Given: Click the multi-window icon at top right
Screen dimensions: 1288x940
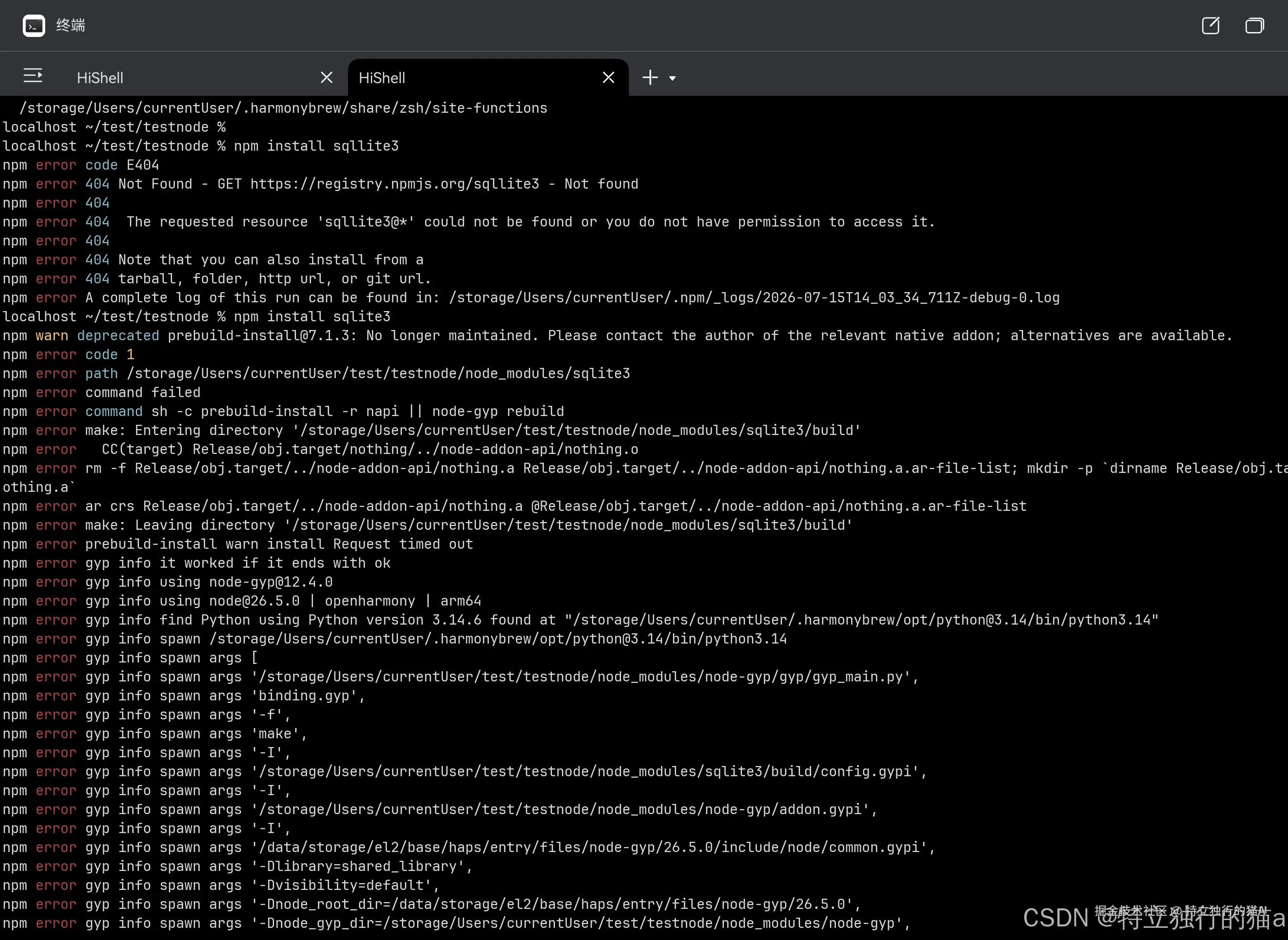Looking at the screenshot, I should pyautogui.click(x=1254, y=26).
